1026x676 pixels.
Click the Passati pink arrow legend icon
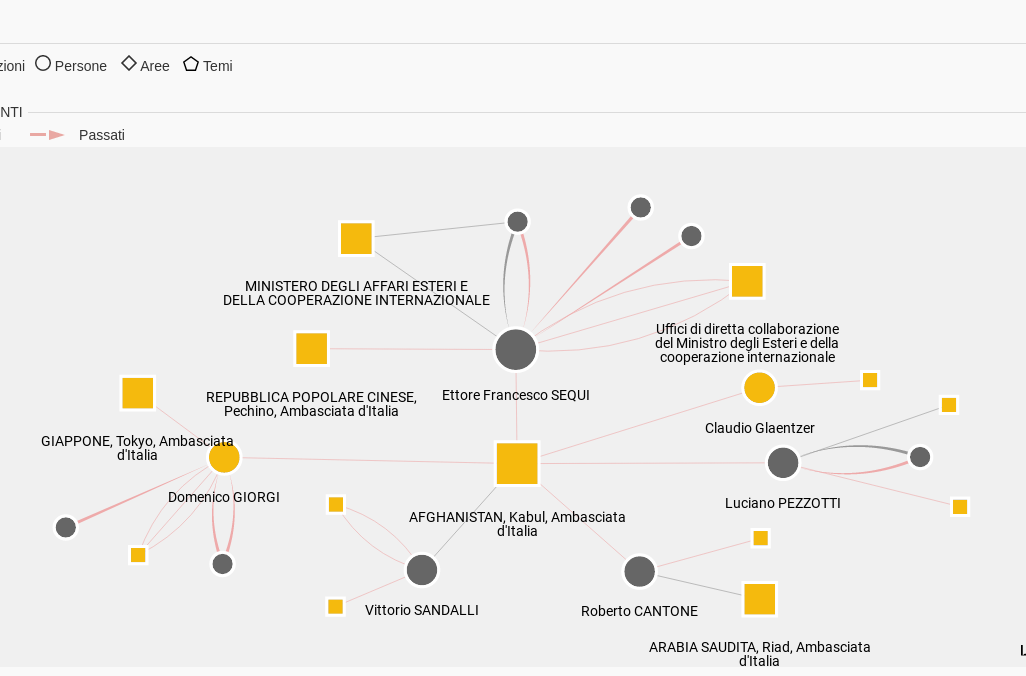pyautogui.click(x=47, y=135)
